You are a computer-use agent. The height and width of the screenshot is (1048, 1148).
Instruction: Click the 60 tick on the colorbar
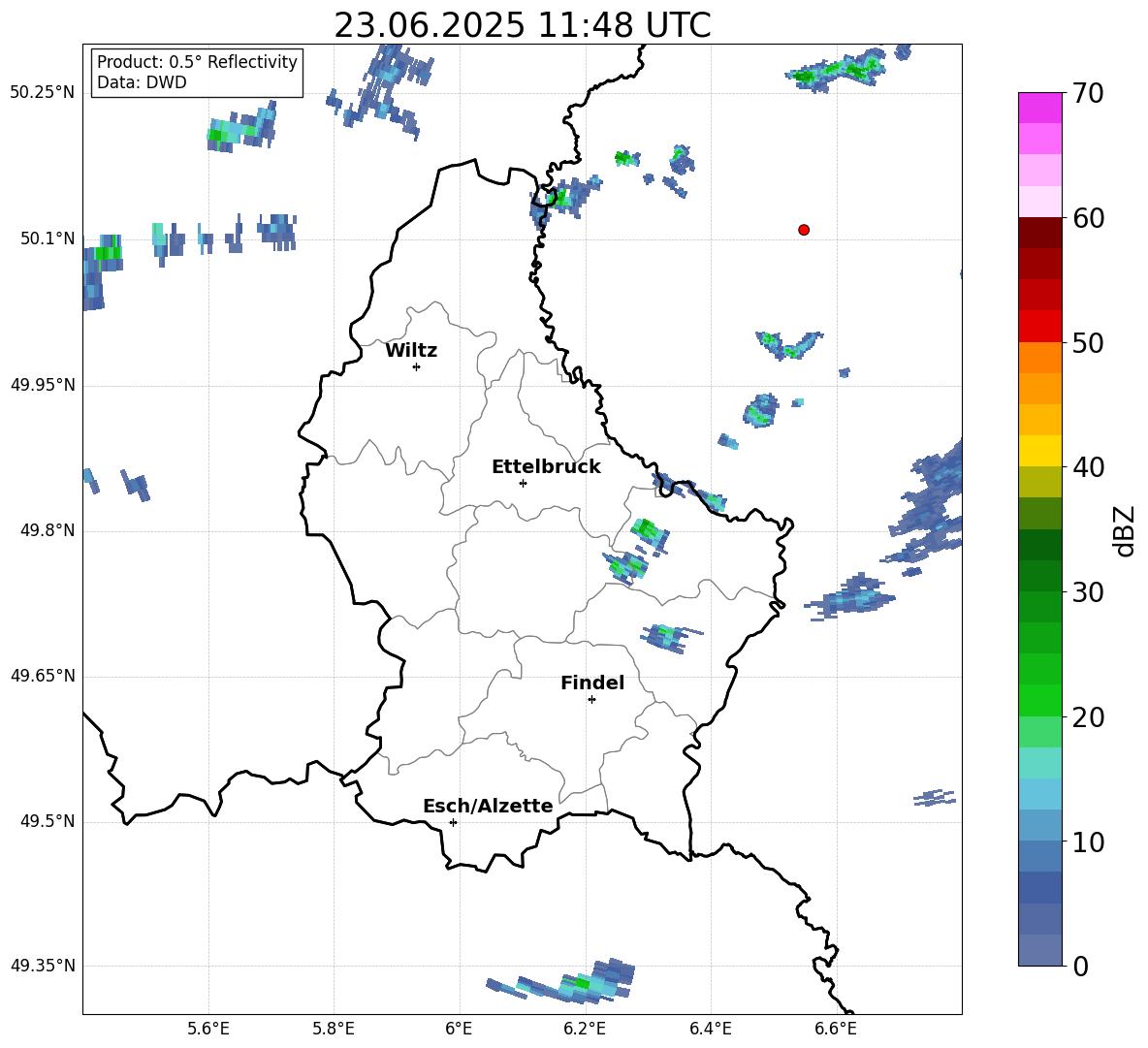pyautogui.click(x=1088, y=218)
